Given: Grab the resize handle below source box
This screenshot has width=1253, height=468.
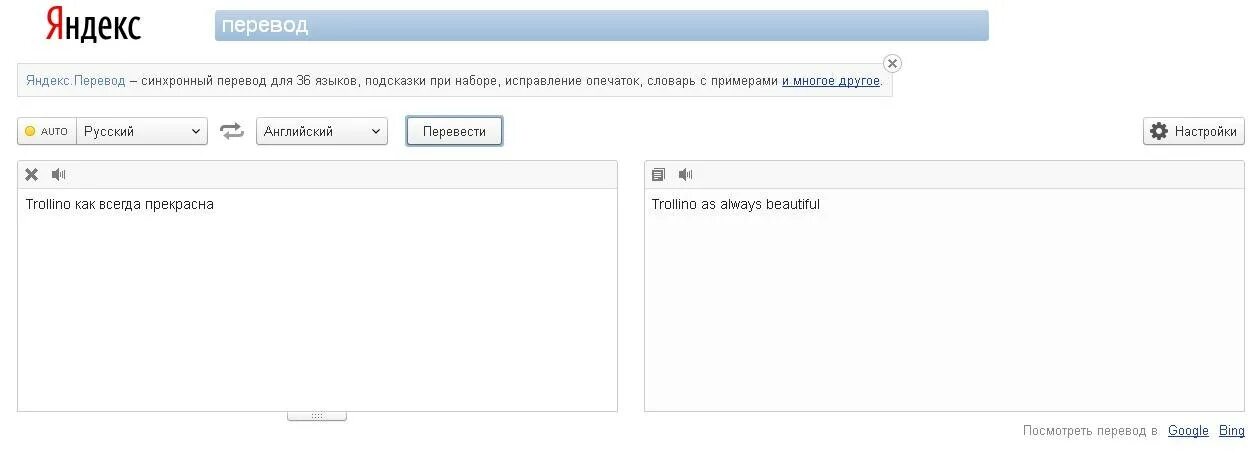Looking at the screenshot, I should click(317, 415).
